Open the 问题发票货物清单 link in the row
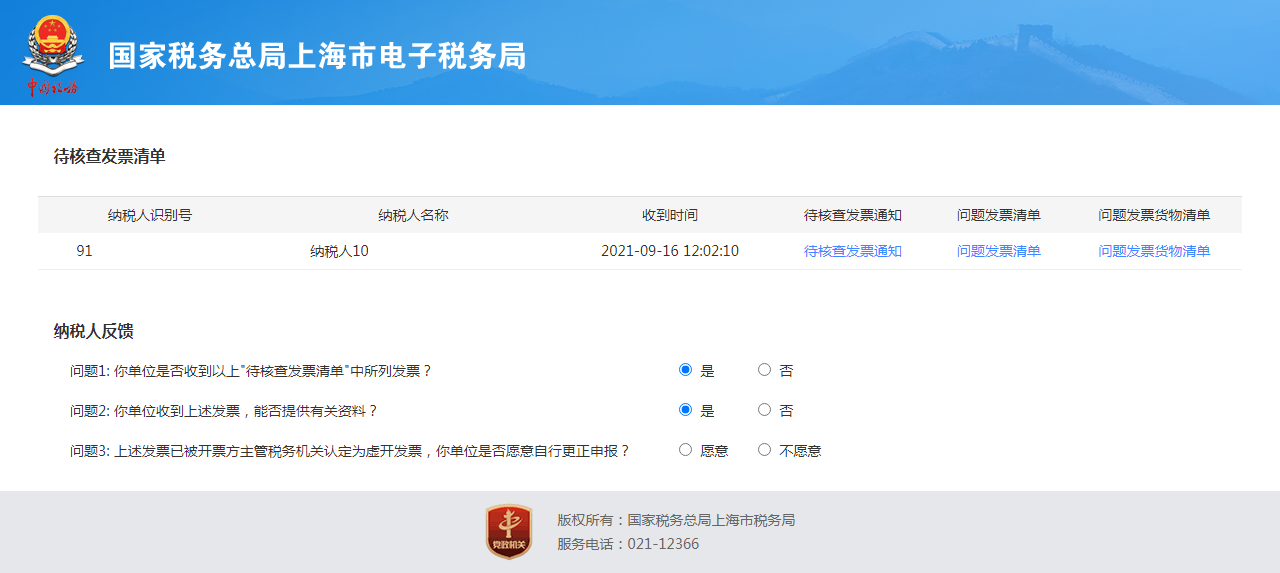This screenshot has width=1280, height=573. [1154, 251]
